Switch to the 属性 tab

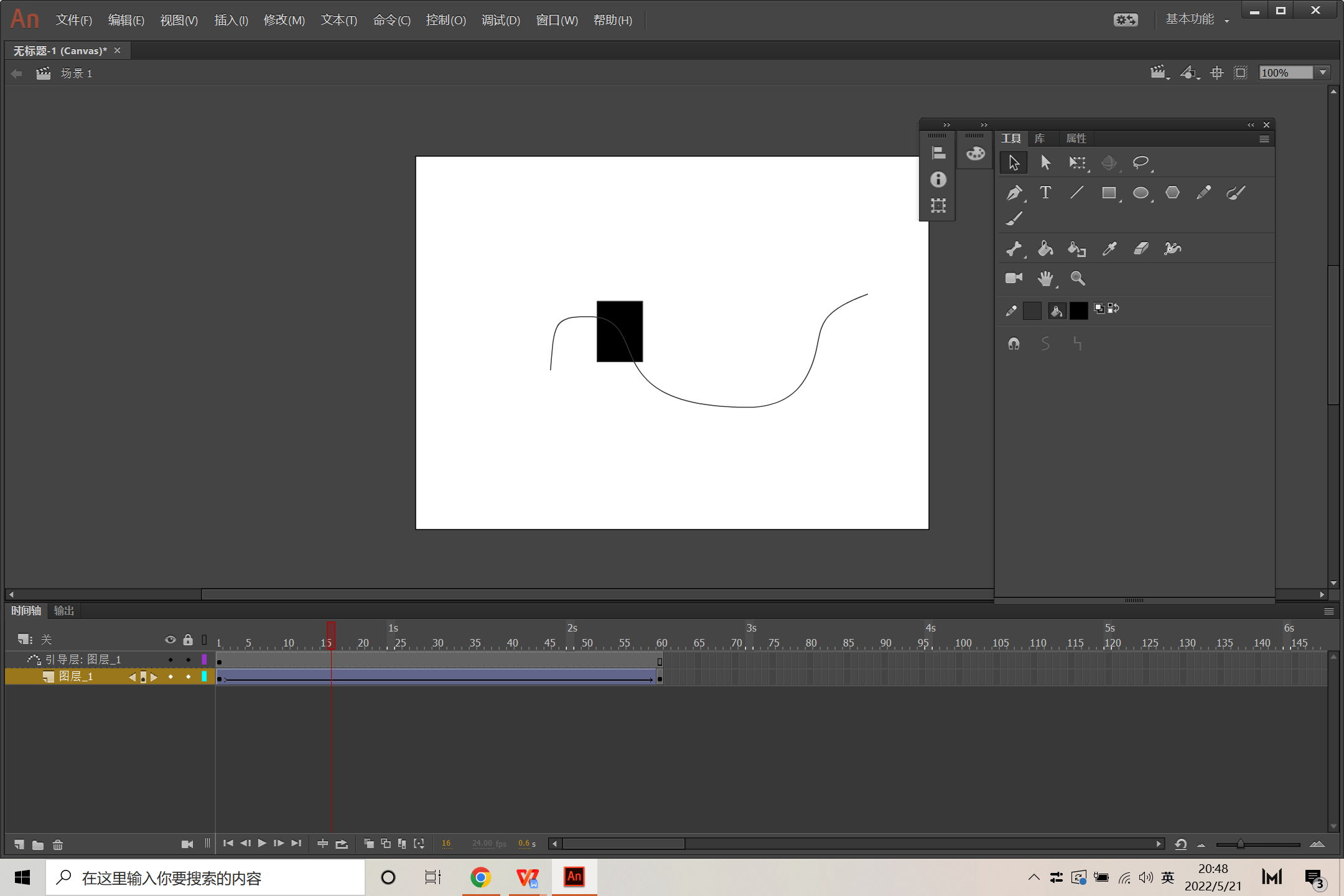(x=1076, y=139)
